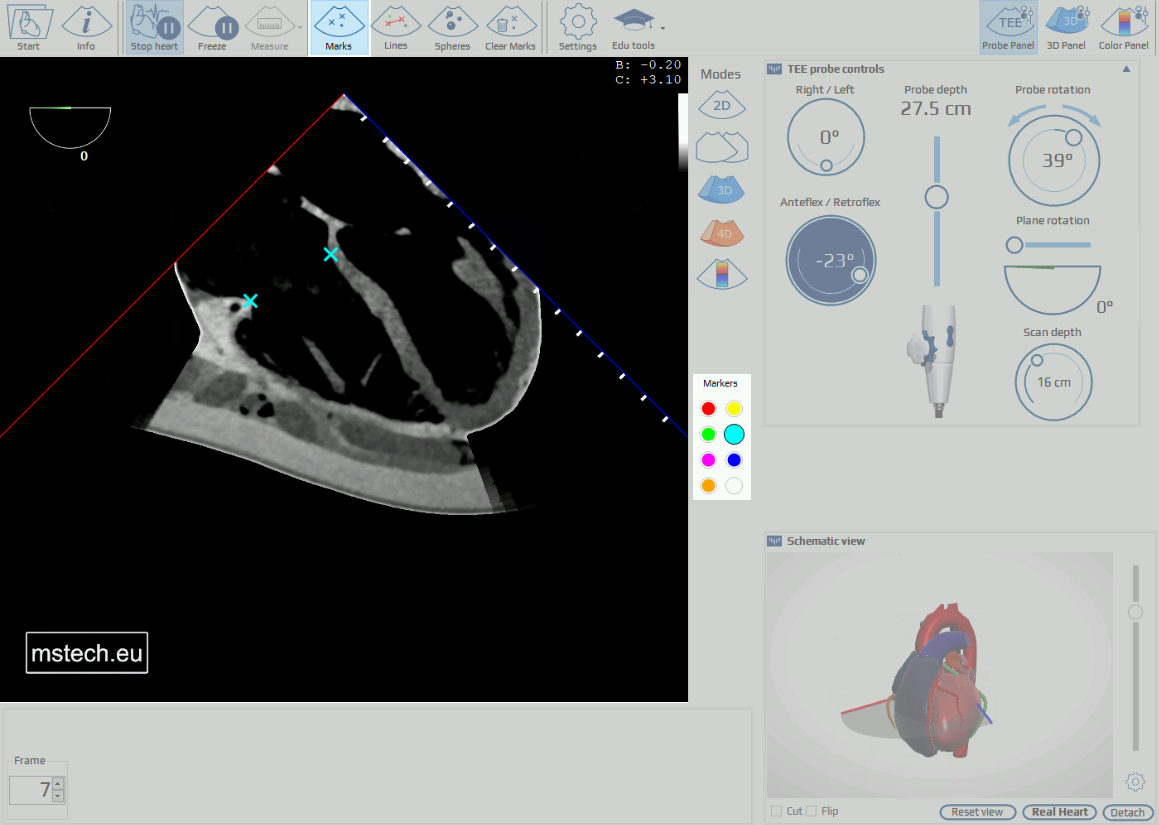Collapse the TEE probe controls panel
This screenshot has height=825, width=1159.
click(x=1127, y=69)
